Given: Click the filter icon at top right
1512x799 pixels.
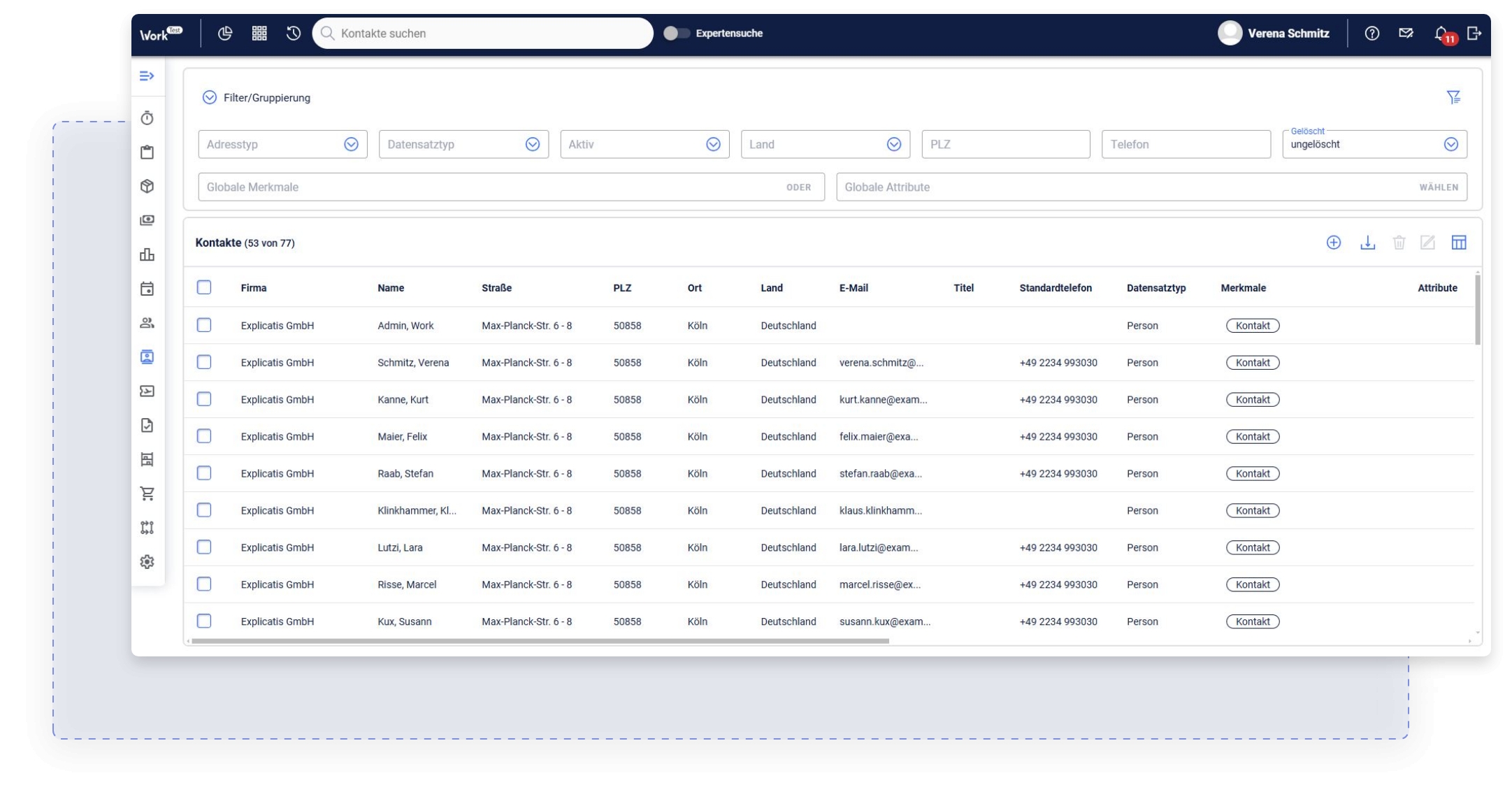Looking at the screenshot, I should (1453, 97).
